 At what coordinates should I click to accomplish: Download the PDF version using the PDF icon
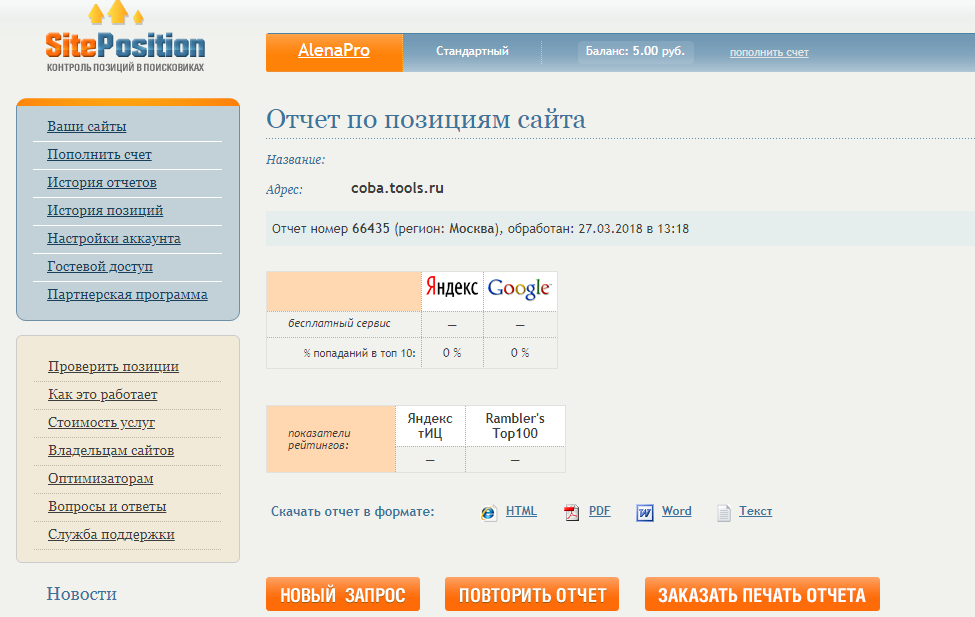click(571, 511)
